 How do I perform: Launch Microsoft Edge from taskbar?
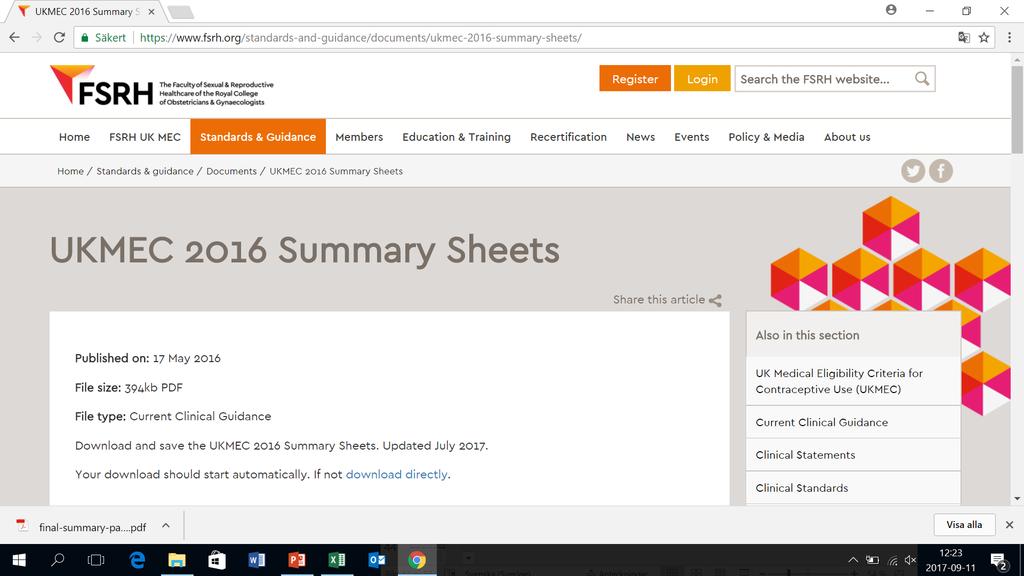[x=137, y=560]
